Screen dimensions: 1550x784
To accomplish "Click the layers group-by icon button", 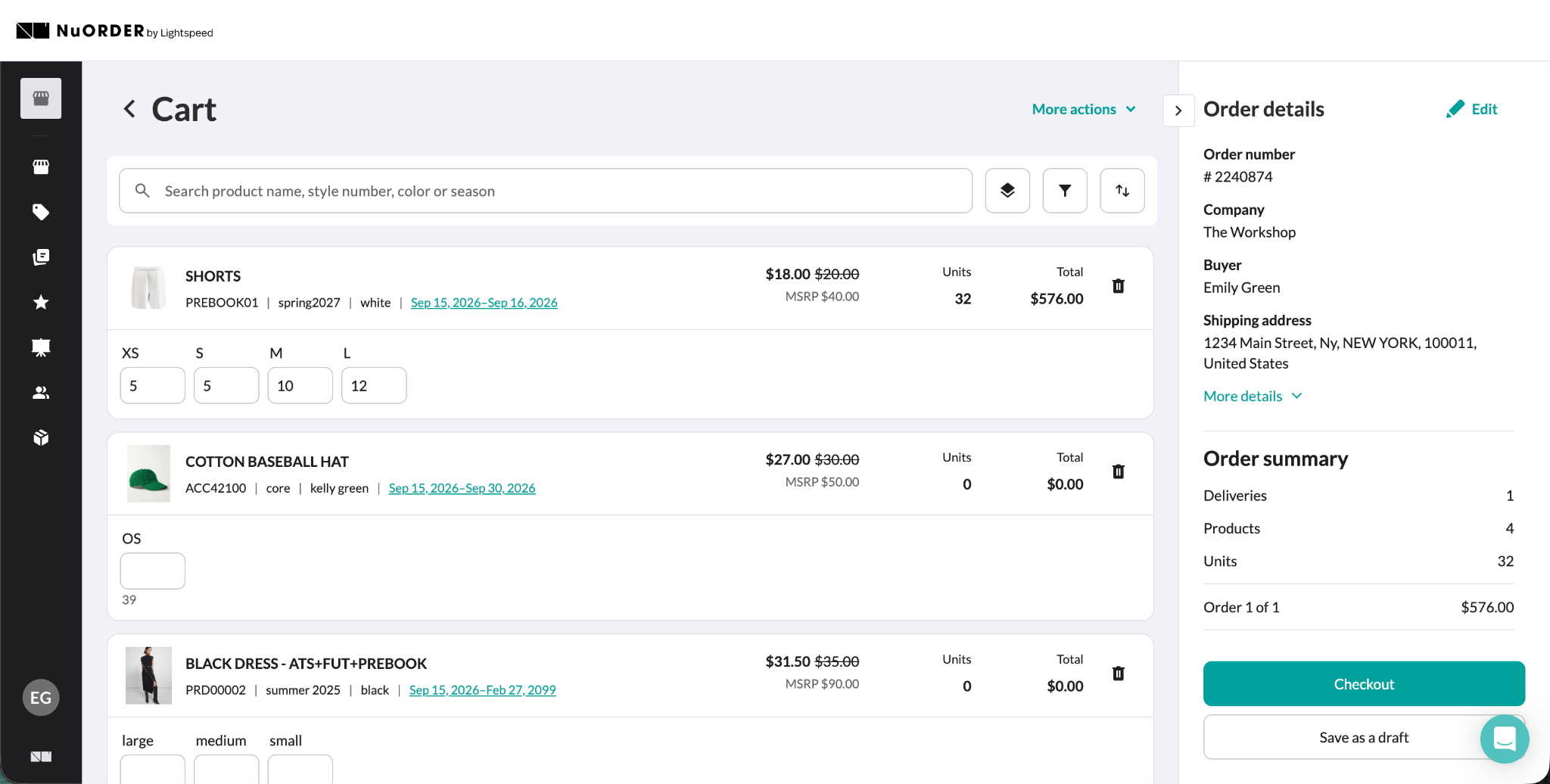I will pos(1007,191).
